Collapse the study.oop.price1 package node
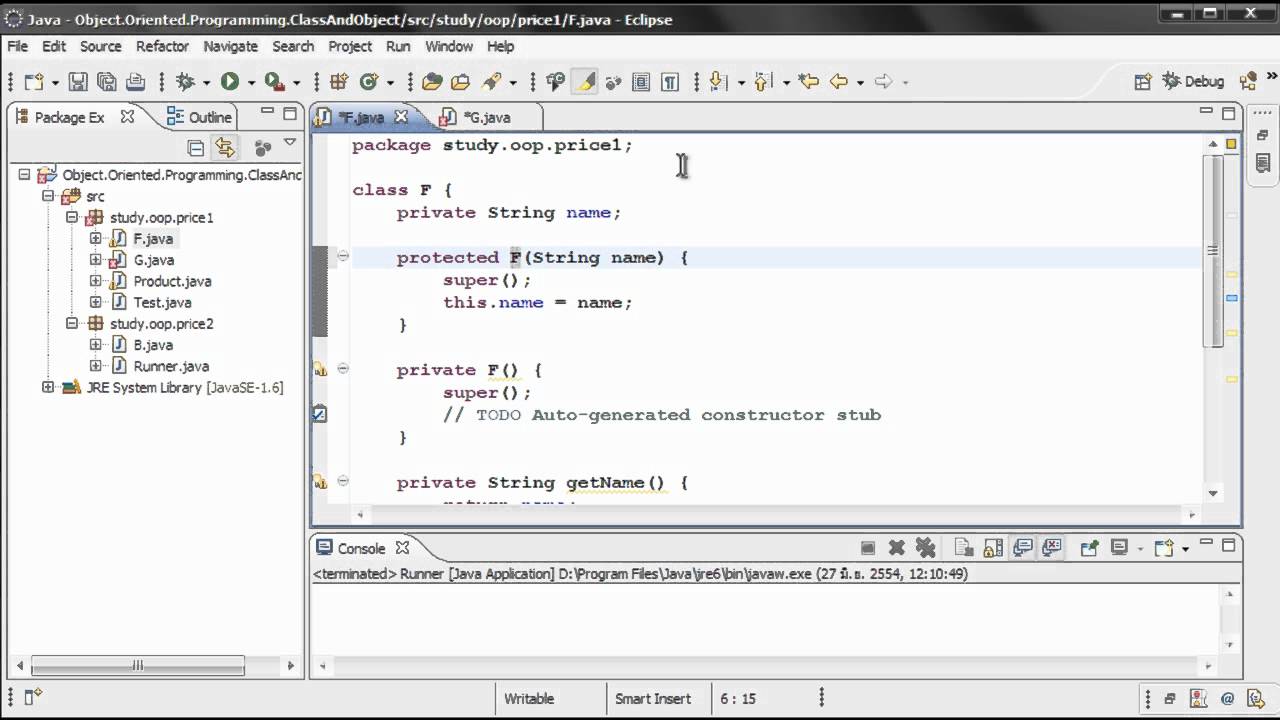The height and width of the screenshot is (720, 1280). [x=72, y=217]
